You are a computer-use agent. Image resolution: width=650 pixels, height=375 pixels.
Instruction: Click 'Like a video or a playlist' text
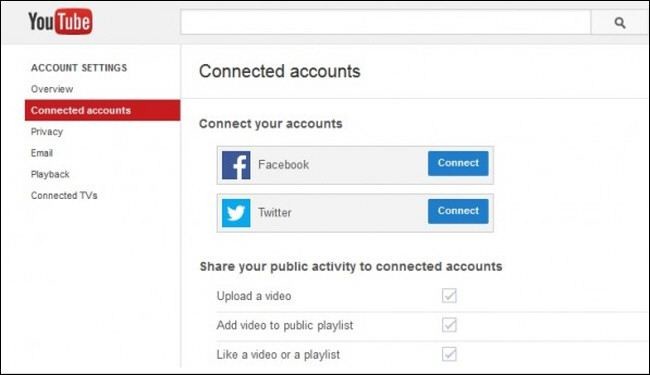click(278, 355)
